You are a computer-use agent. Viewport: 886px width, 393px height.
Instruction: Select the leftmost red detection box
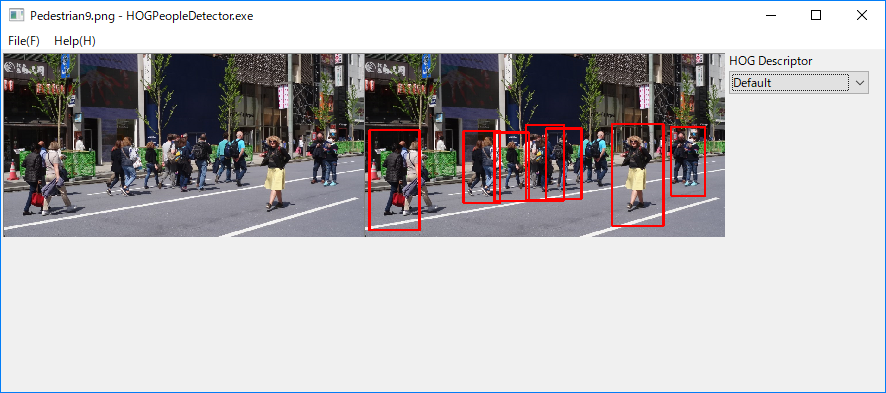coord(394,180)
